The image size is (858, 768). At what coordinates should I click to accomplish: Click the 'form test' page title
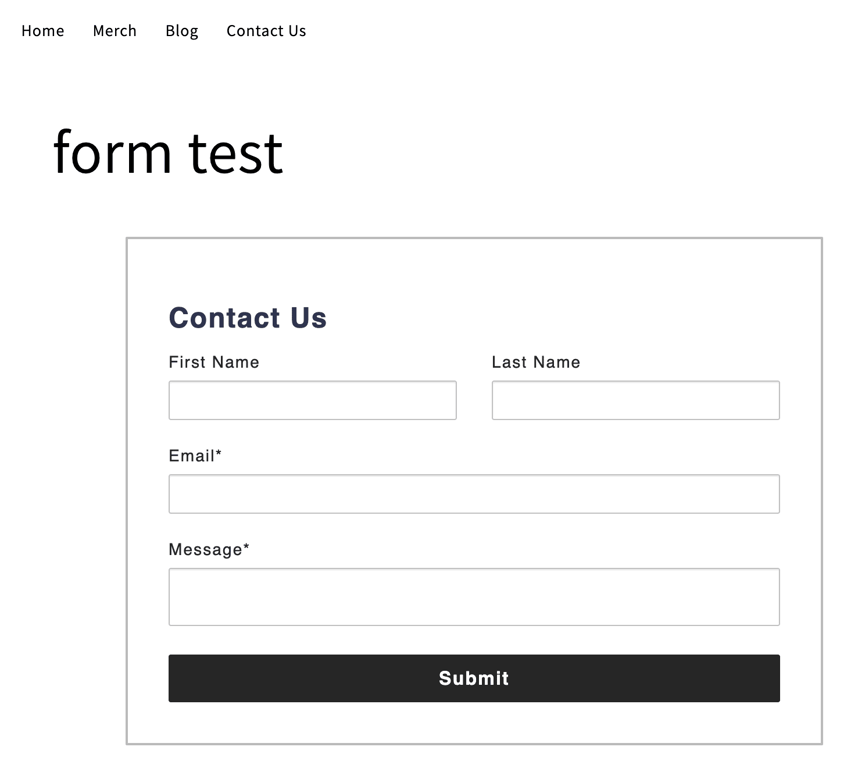(x=167, y=152)
